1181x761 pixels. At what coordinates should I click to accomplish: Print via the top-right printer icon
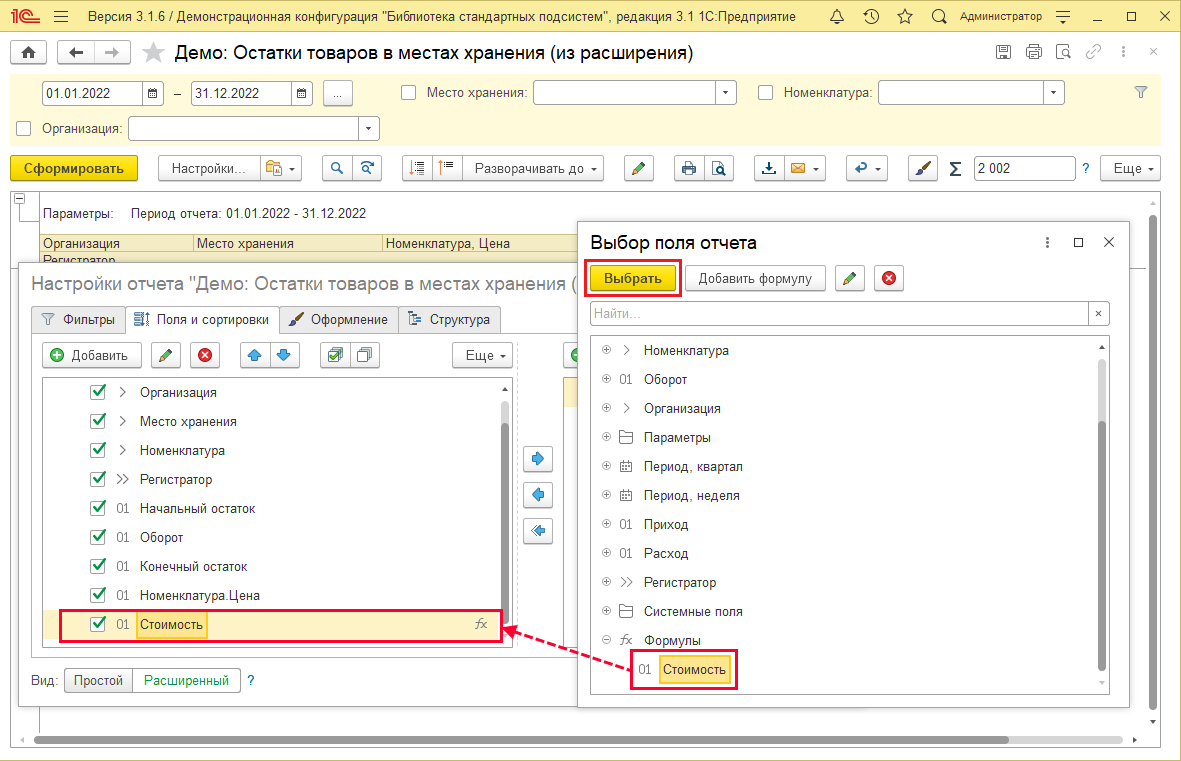coord(1033,52)
